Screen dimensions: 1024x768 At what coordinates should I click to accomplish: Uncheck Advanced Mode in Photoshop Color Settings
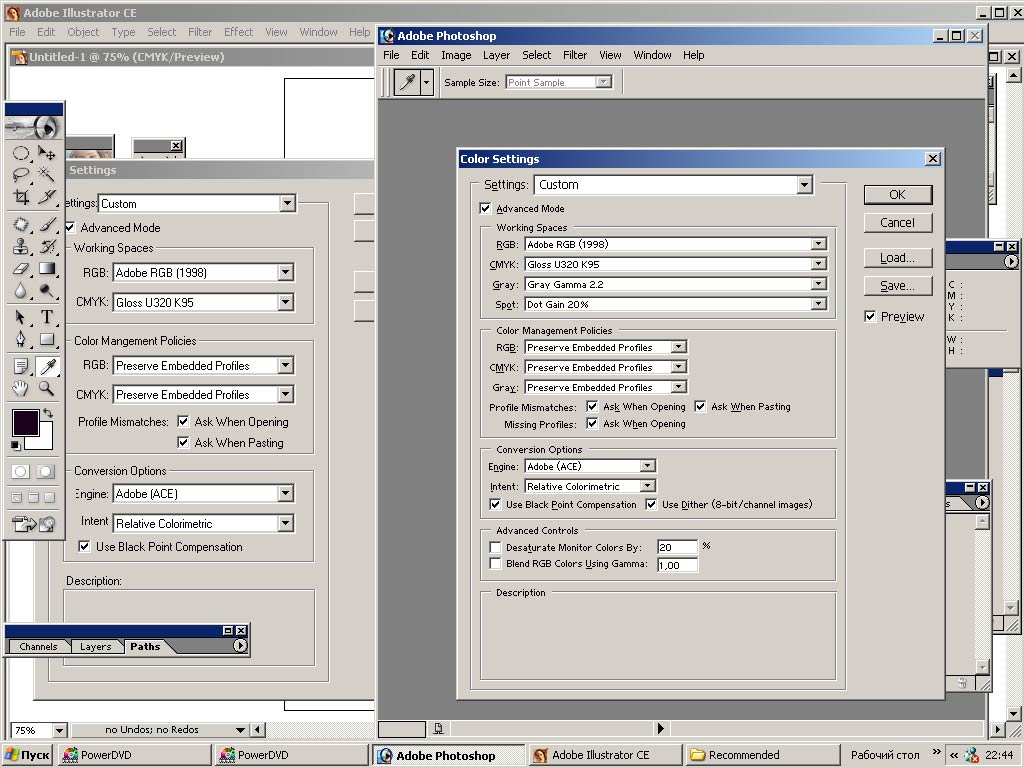pyautogui.click(x=485, y=208)
